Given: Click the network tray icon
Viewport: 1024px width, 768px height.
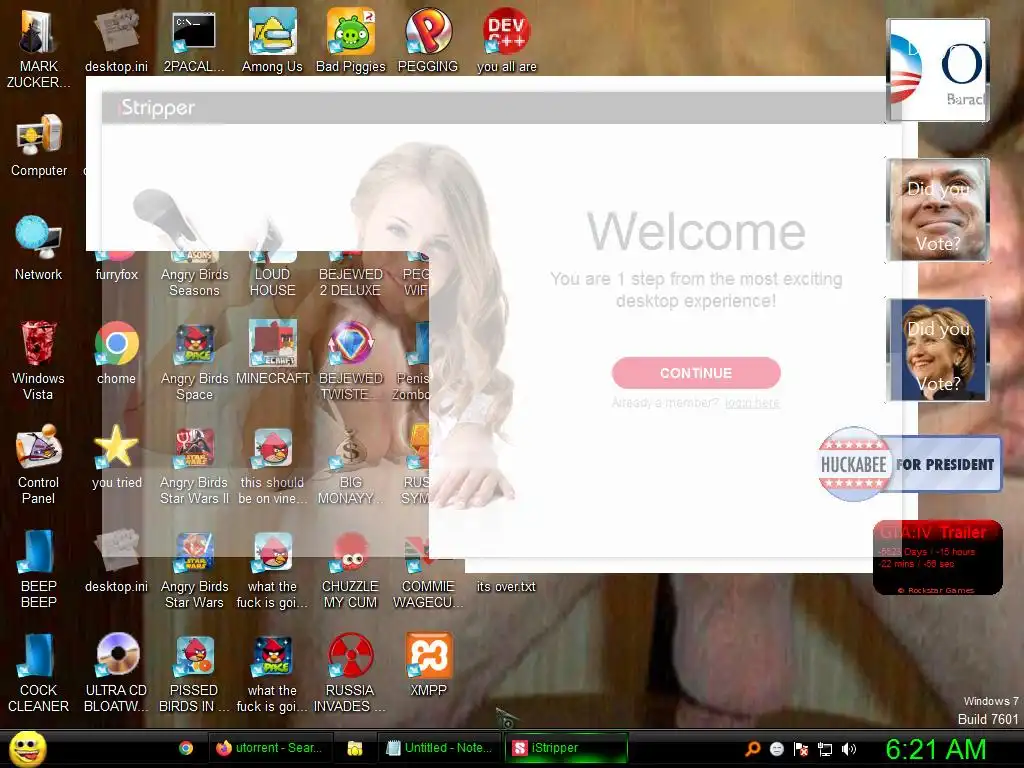Looking at the screenshot, I should 825,749.
